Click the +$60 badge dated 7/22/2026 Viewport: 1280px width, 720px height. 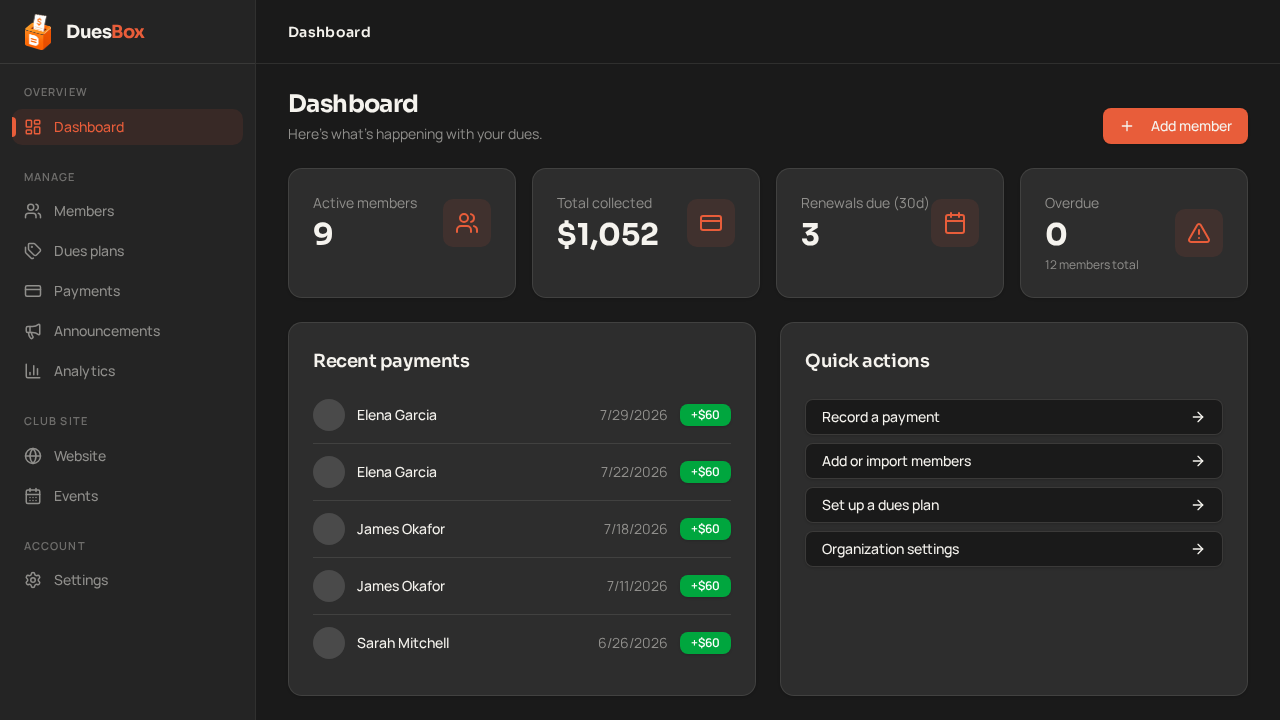705,472
